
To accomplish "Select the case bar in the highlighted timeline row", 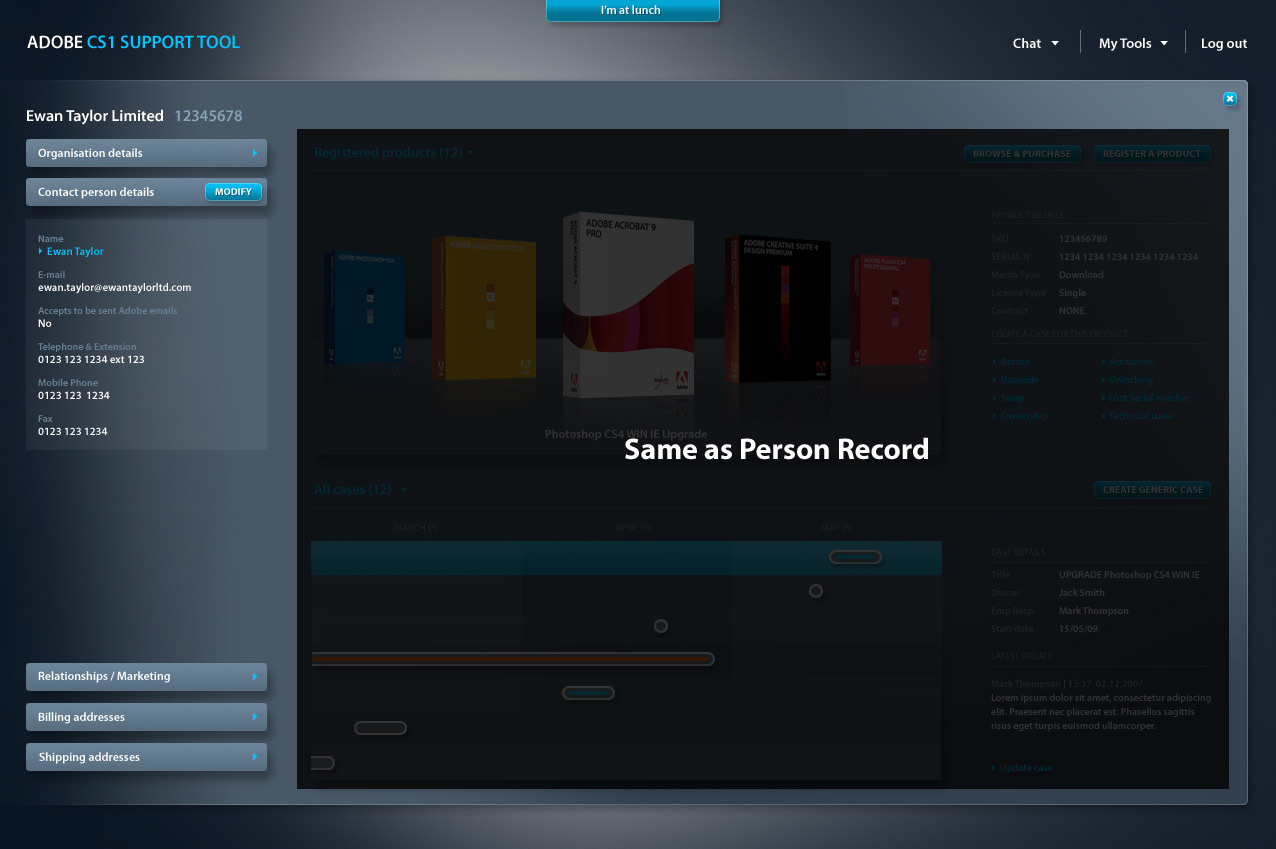I will click(855, 557).
